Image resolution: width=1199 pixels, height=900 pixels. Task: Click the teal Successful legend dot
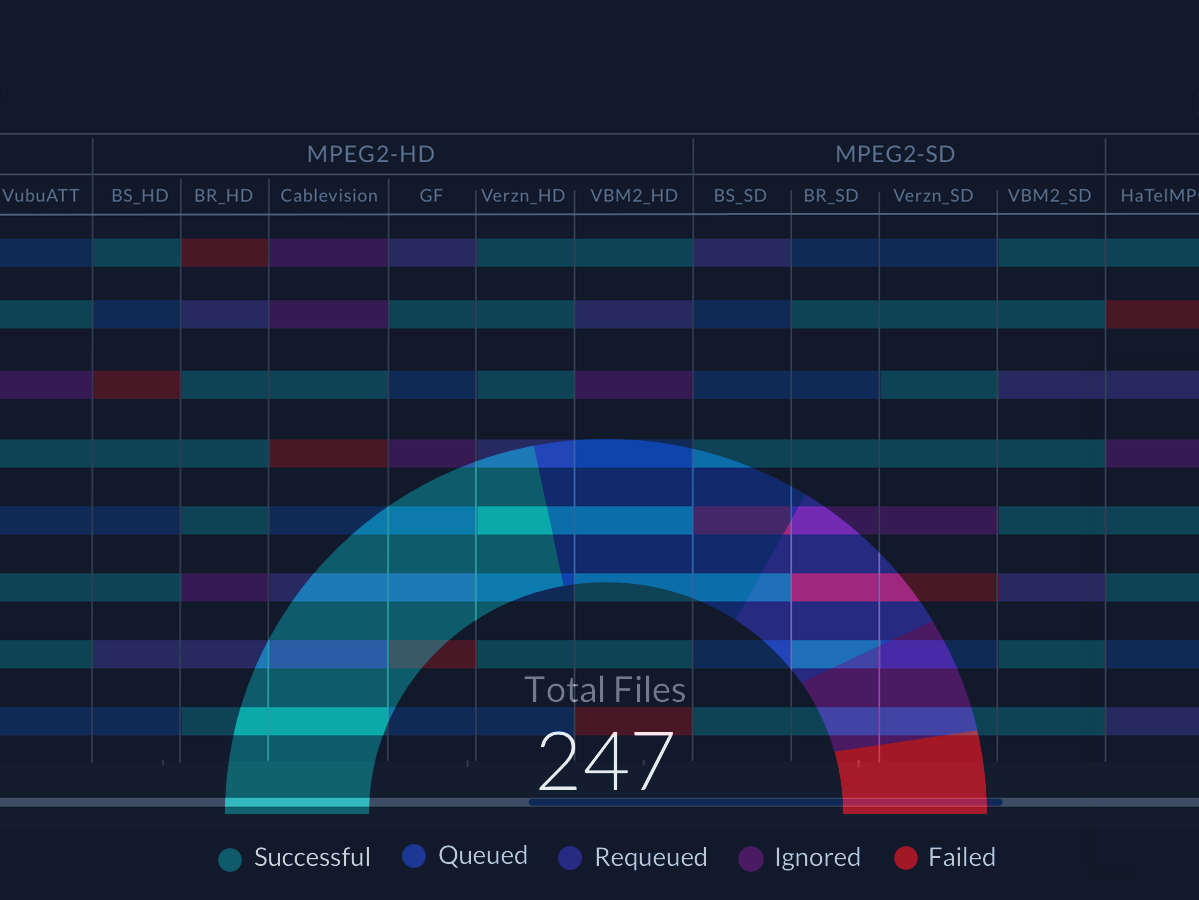point(230,859)
